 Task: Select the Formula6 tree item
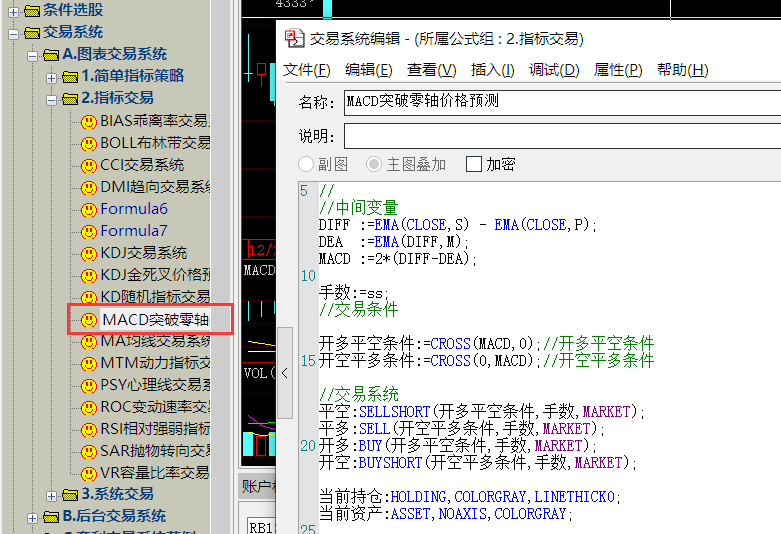[134, 209]
